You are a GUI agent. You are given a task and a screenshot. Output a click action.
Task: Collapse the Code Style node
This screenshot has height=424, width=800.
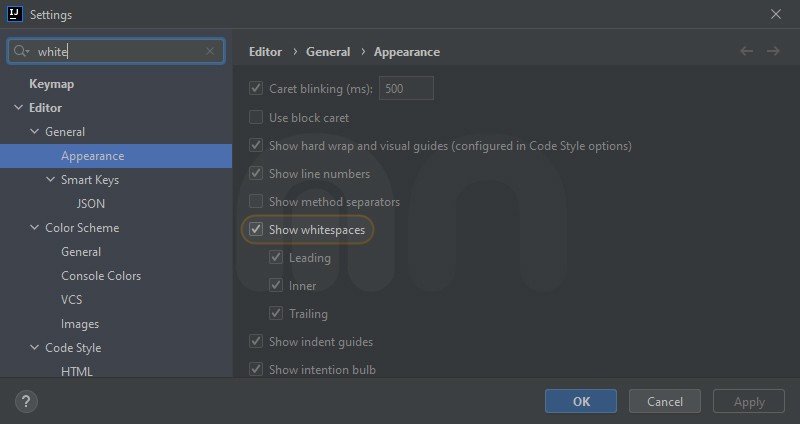34,347
